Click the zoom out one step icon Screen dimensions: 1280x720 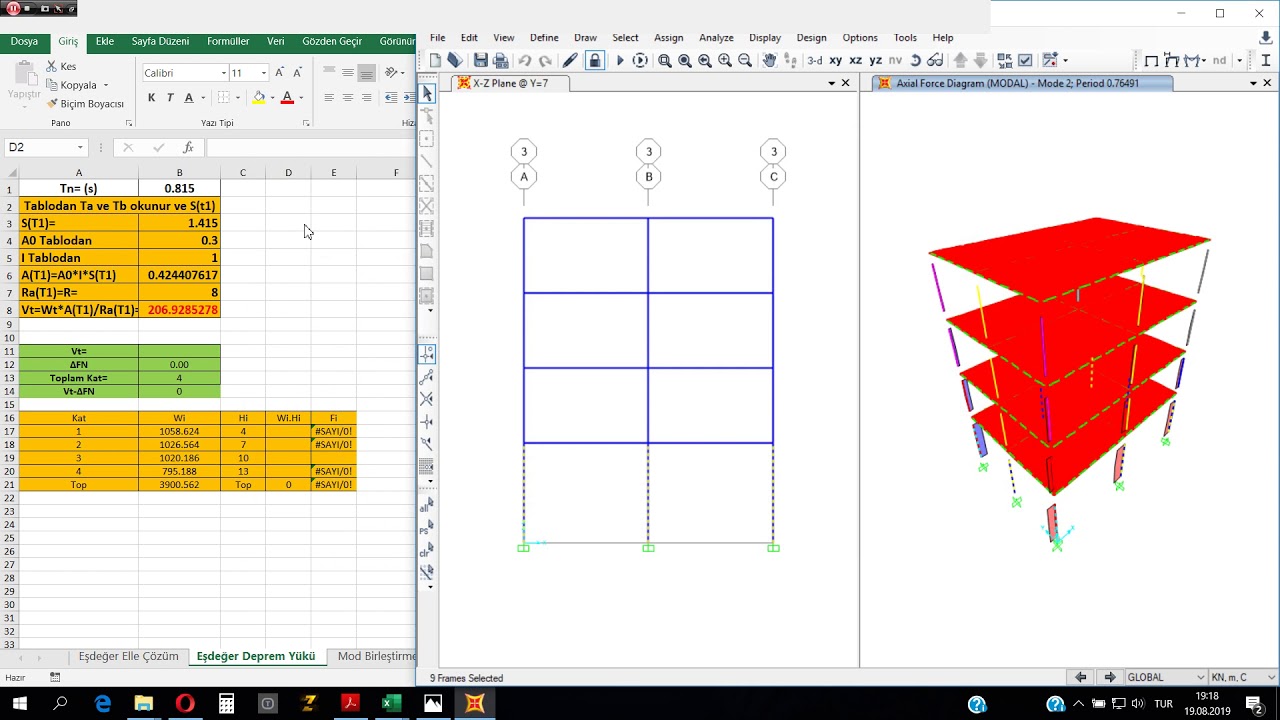tap(745, 61)
